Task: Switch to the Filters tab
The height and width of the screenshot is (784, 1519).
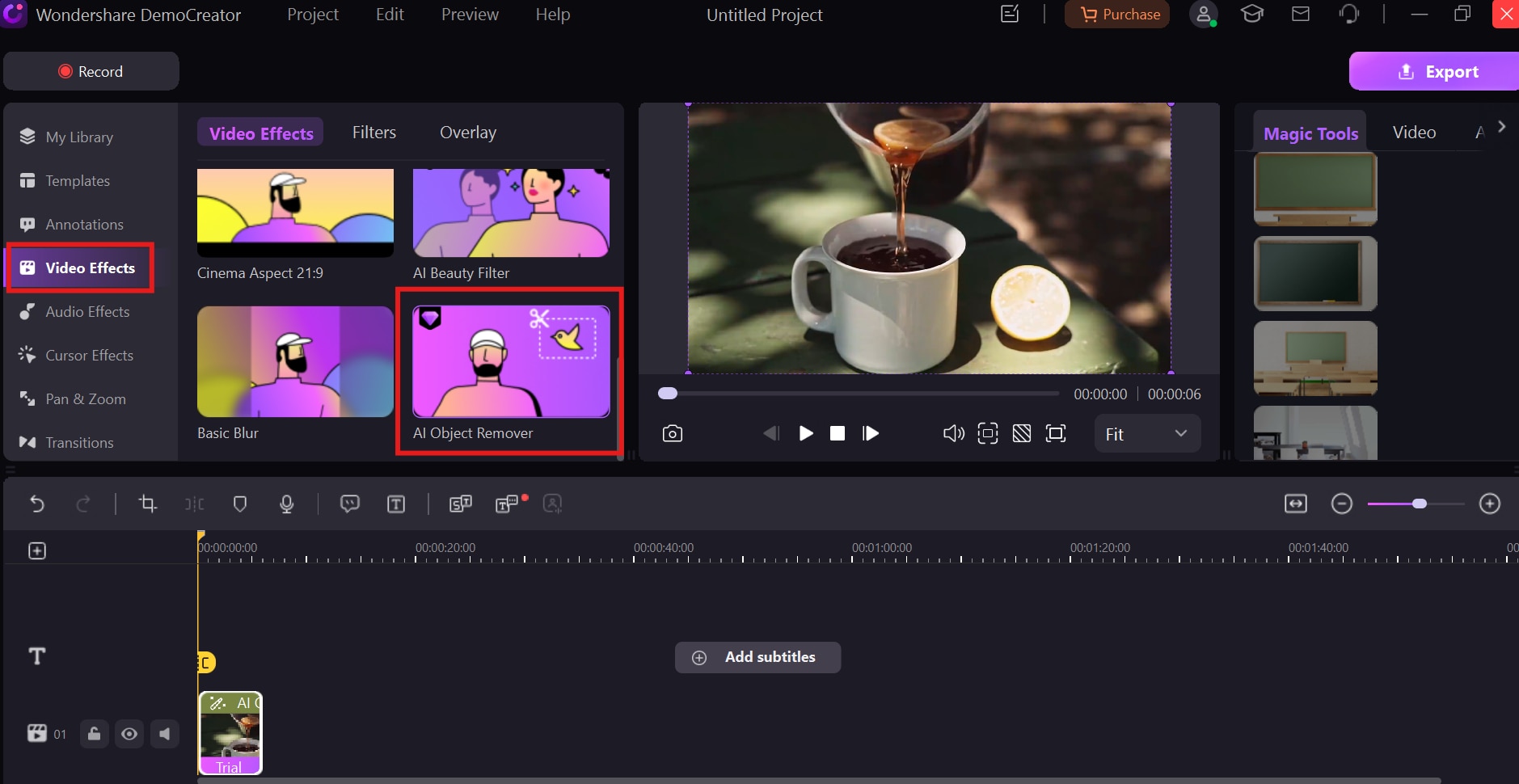Action: click(x=374, y=133)
